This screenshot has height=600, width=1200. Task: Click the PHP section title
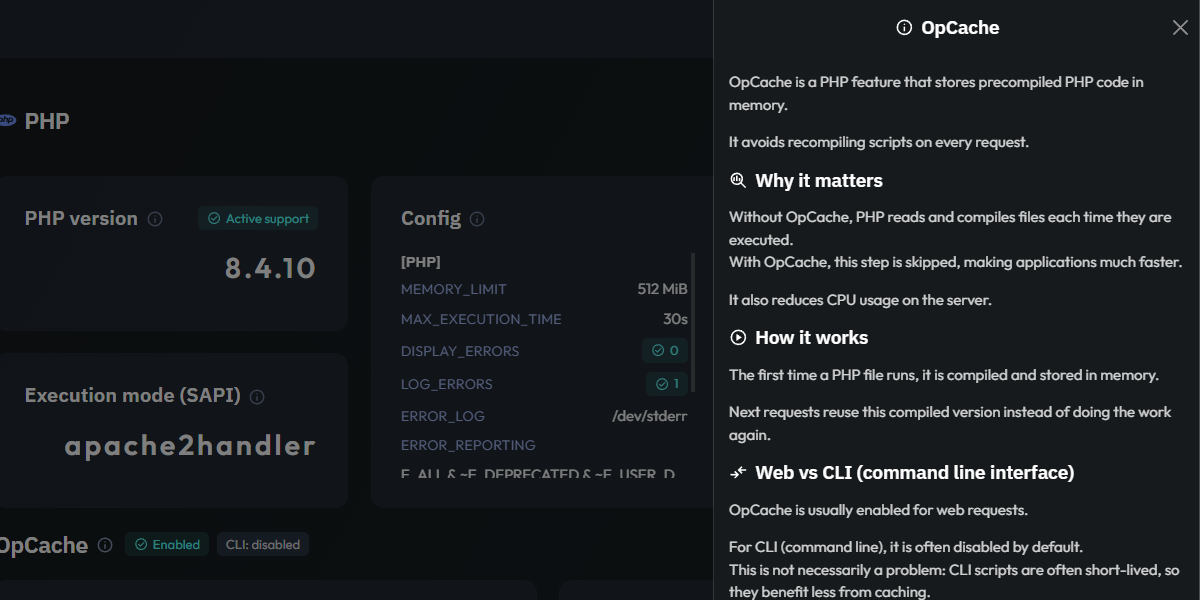[x=47, y=121]
